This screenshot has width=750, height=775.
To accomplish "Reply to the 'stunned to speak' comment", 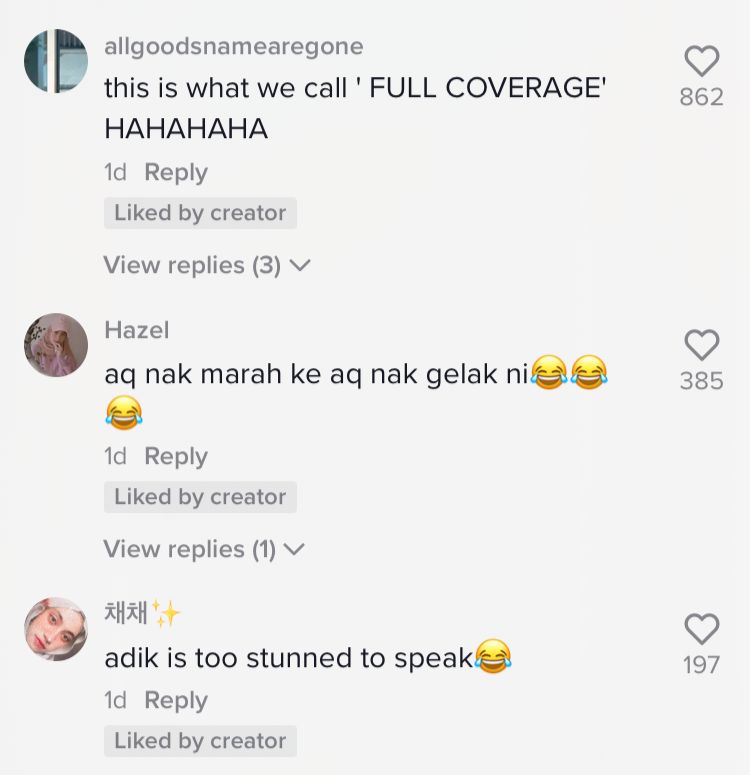I will [x=176, y=701].
